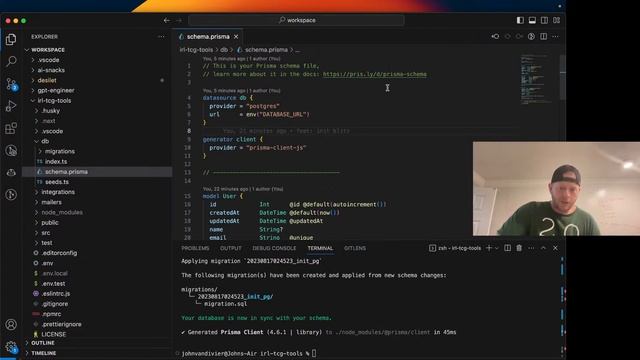Viewport: 640px width, 360px height.
Task: Open the Explorer view in activity bar
Action: tap(11, 39)
